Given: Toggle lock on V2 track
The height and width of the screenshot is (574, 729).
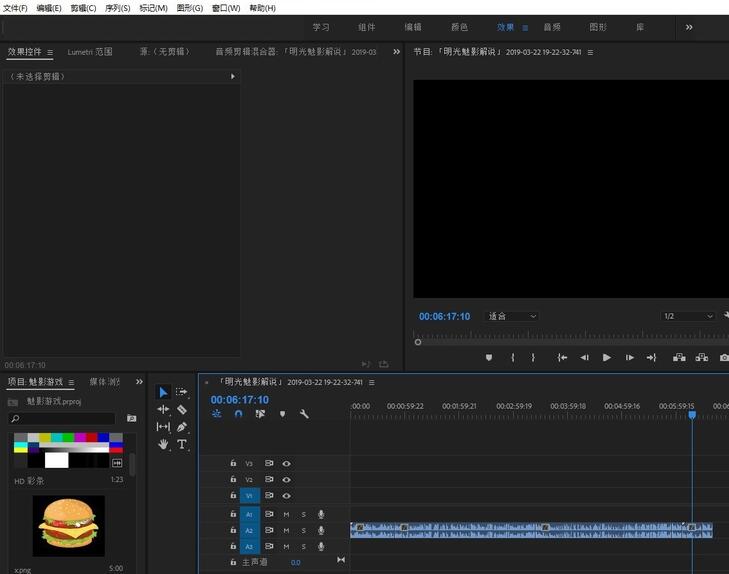Looking at the screenshot, I should coord(233,480).
